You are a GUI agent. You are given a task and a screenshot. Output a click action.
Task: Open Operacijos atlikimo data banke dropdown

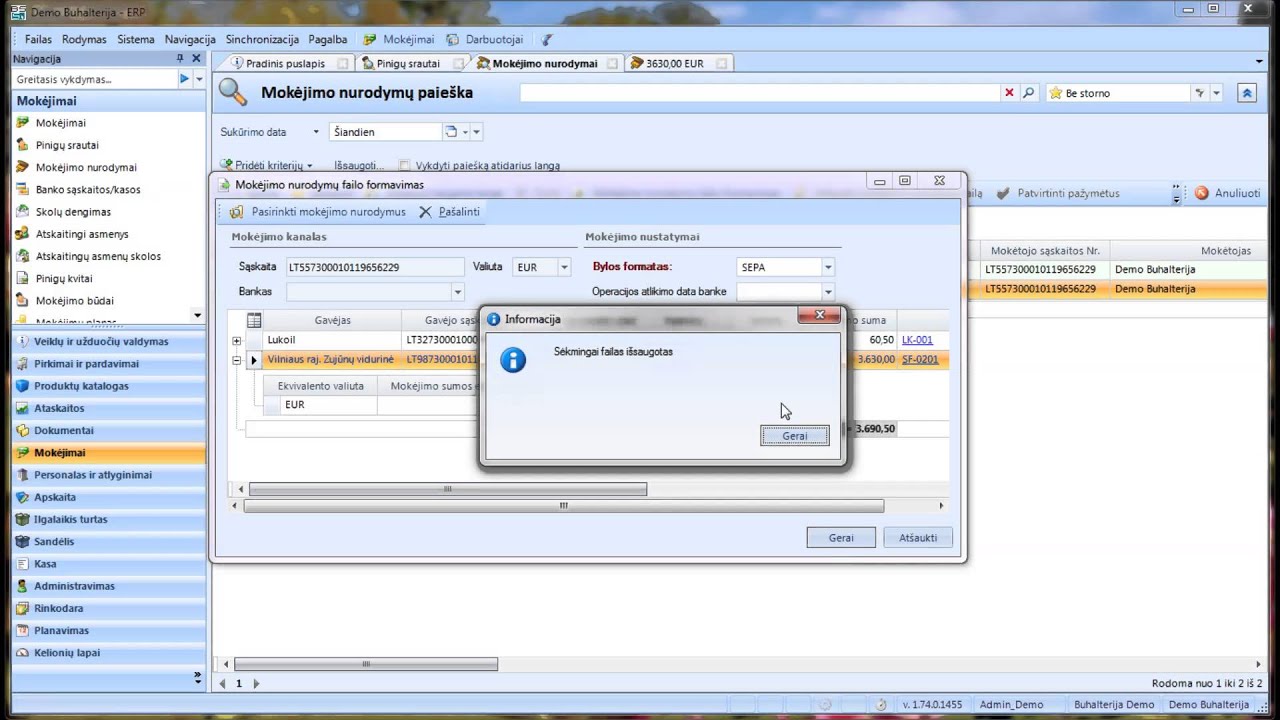(827, 292)
